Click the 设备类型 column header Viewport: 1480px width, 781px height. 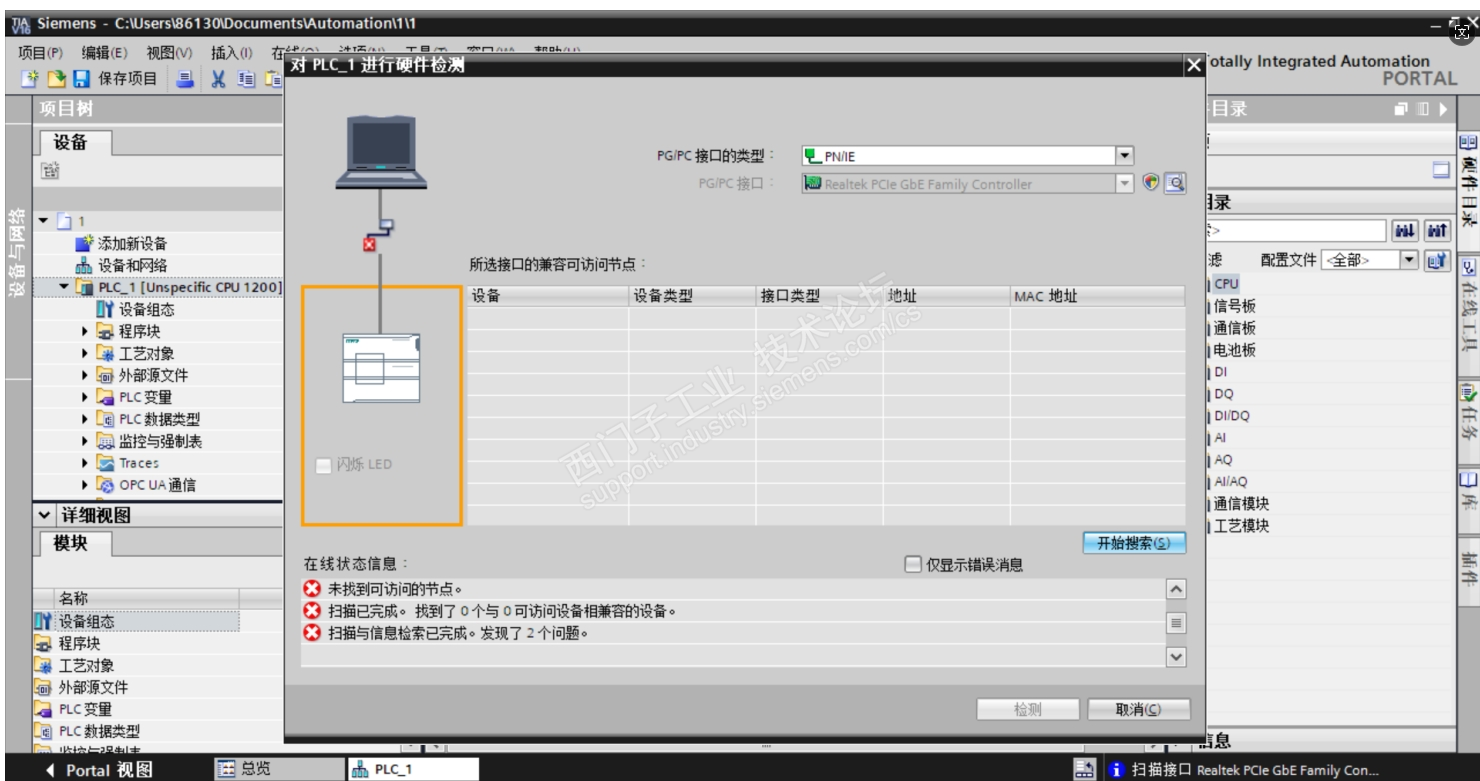(x=693, y=295)
